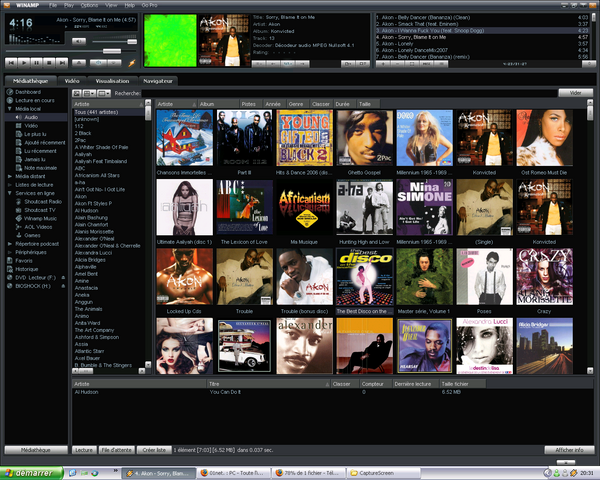Viewport: 600px width, 480px height.
Task: Click the File d'attente button
Action: coord(116,450)
